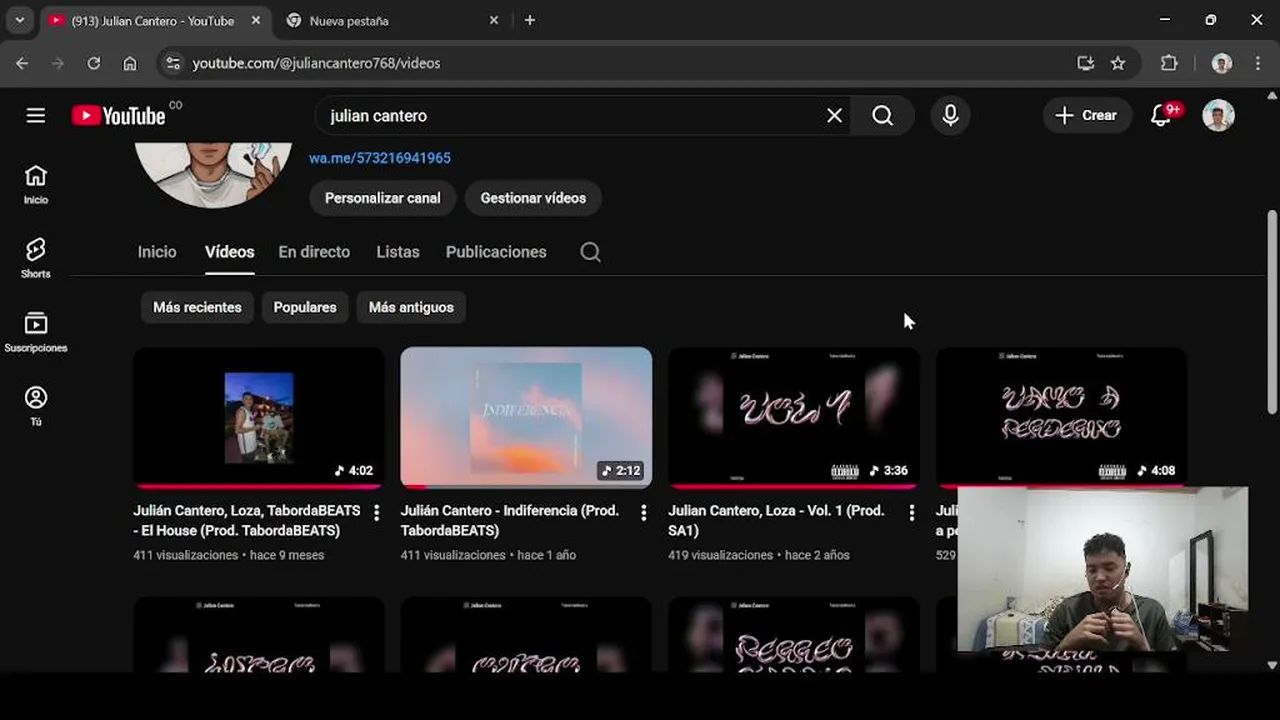Reload the current page
Image resolution: width=1280 pixels, height=720 pixels.
94,63
